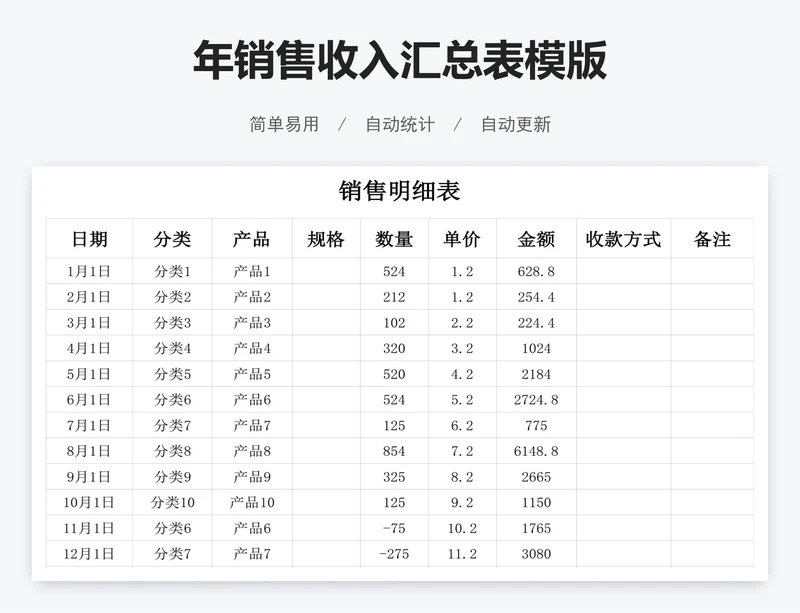This screenshot has height=613, width=800.
Task: Select quantity cell 325
Action: tap(394, 477)
